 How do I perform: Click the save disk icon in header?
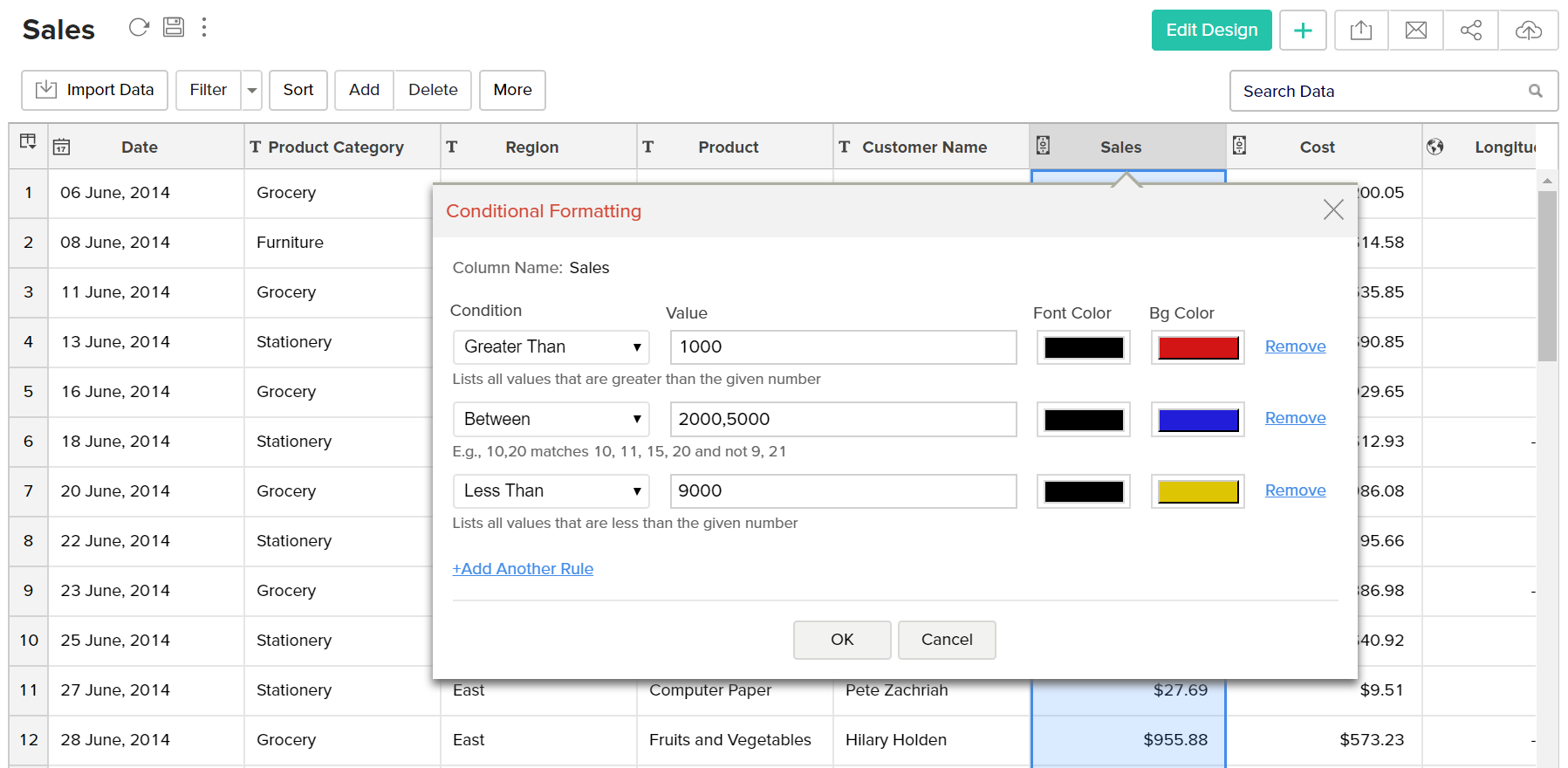pos(174,27)
